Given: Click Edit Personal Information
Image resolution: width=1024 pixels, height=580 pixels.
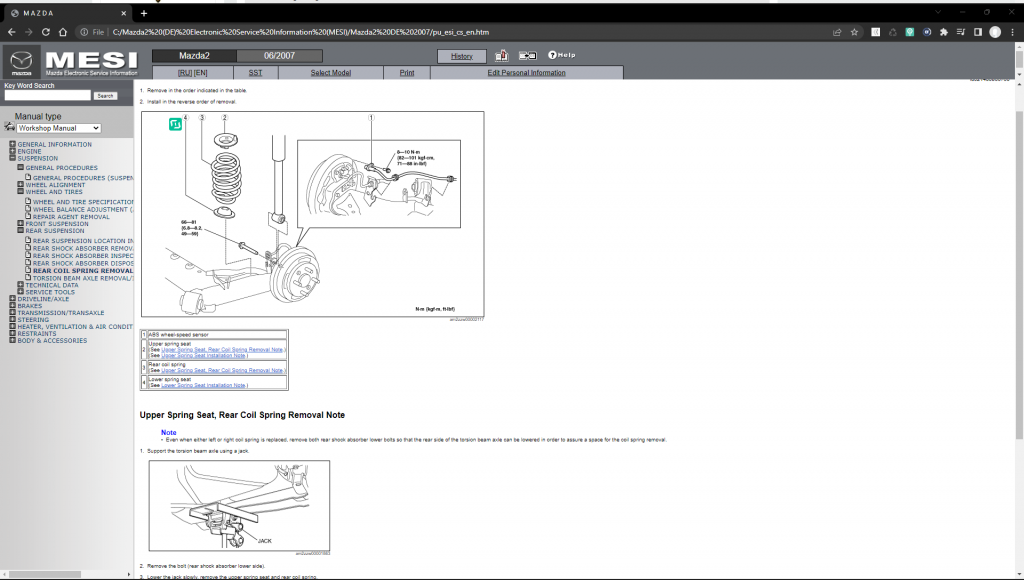Looking at the screenshot, I should pos(527,72).
